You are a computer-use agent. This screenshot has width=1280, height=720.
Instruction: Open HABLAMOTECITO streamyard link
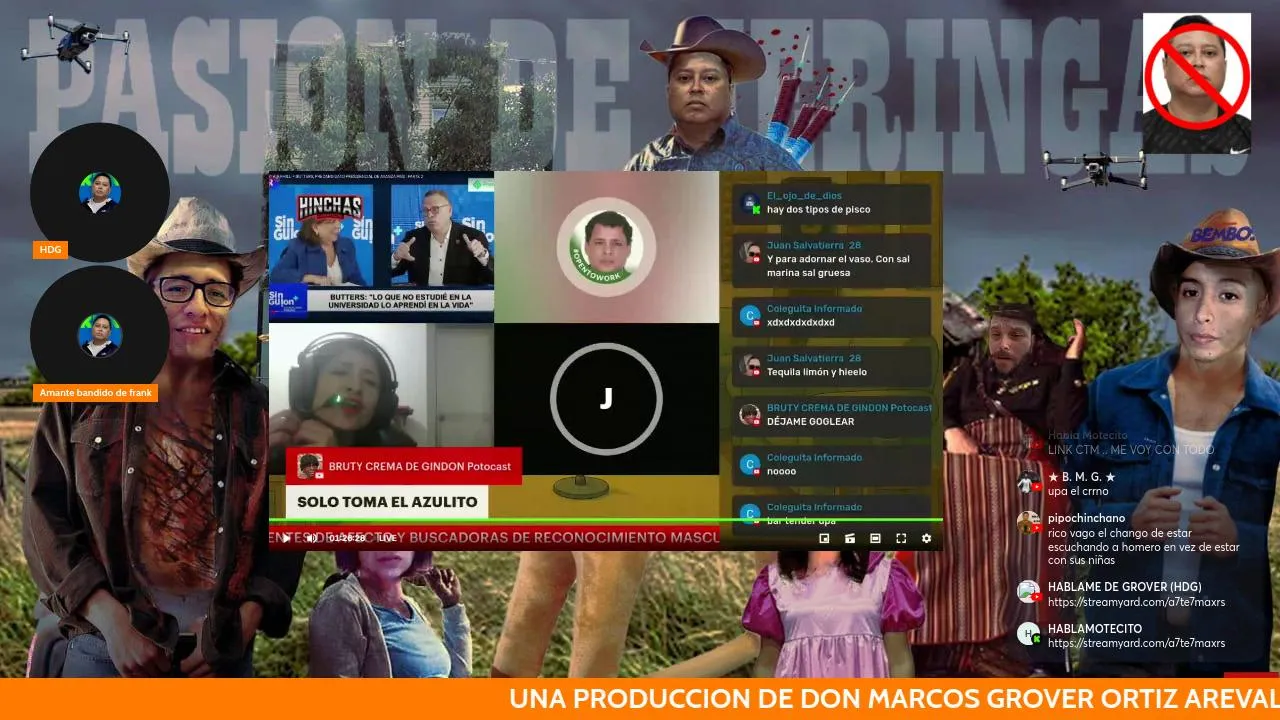[x=1136, y=643]
